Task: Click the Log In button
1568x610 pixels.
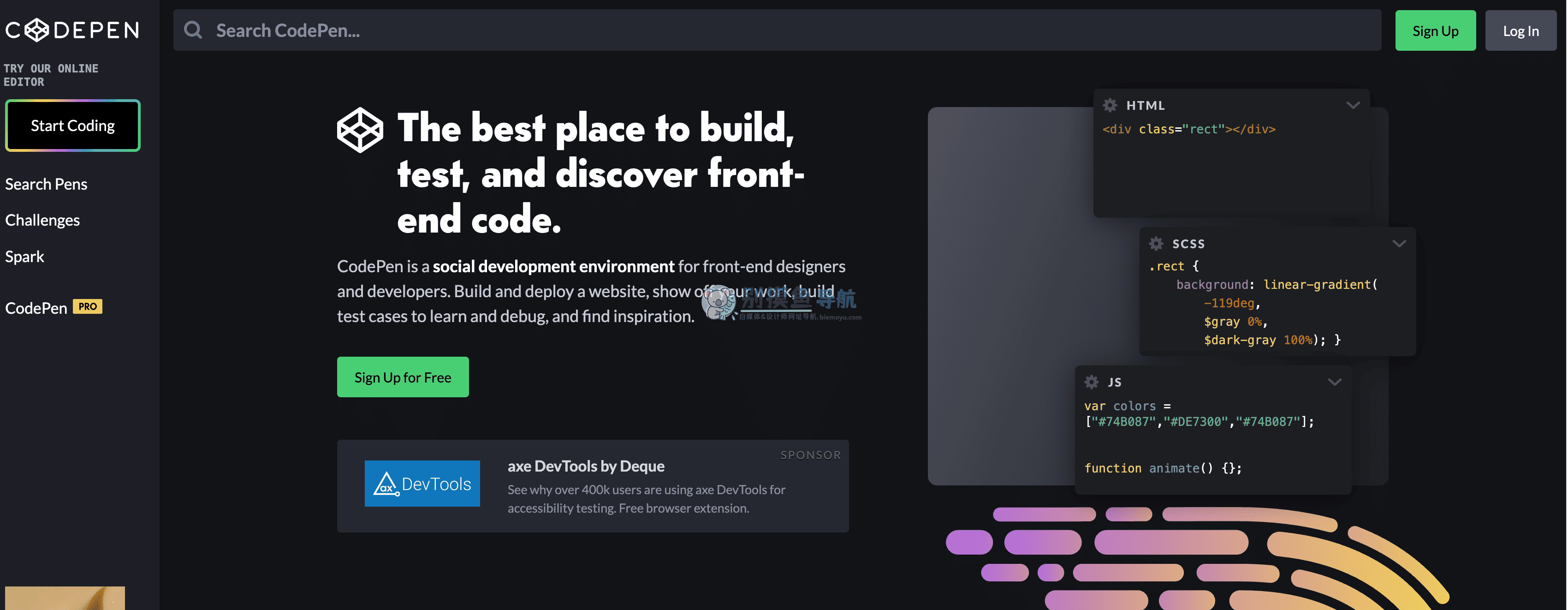Action: coord(1520,30)
